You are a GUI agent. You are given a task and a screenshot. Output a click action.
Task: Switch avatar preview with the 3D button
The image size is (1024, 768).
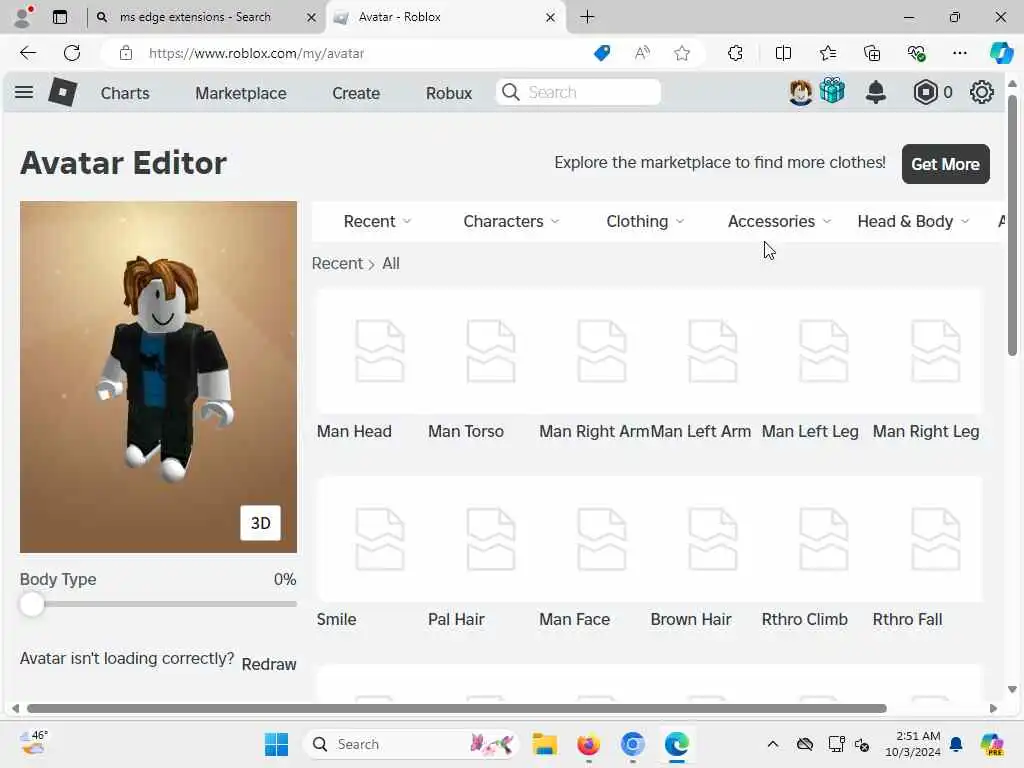[261, 522]
